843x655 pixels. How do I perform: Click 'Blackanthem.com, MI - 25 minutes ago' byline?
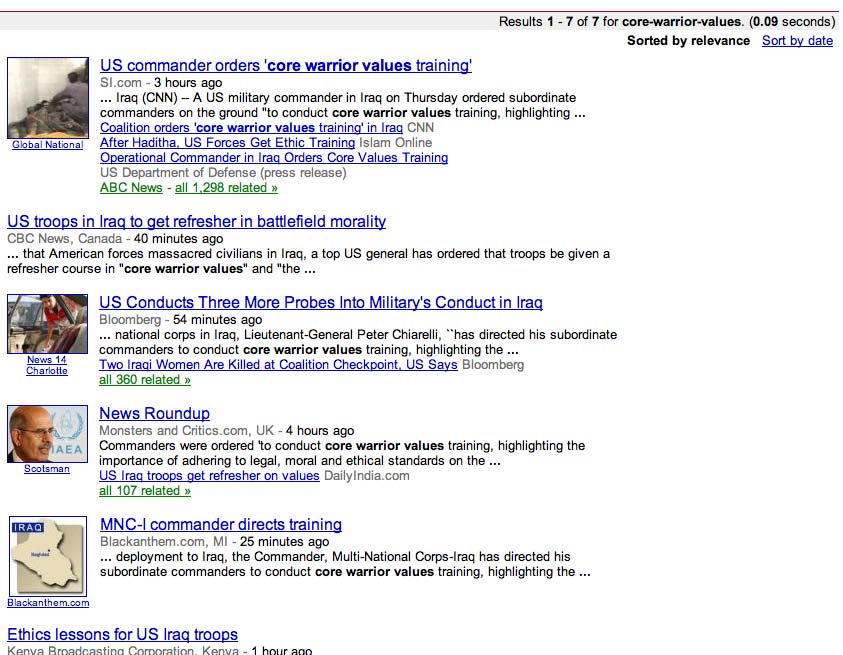click(215, 542)
